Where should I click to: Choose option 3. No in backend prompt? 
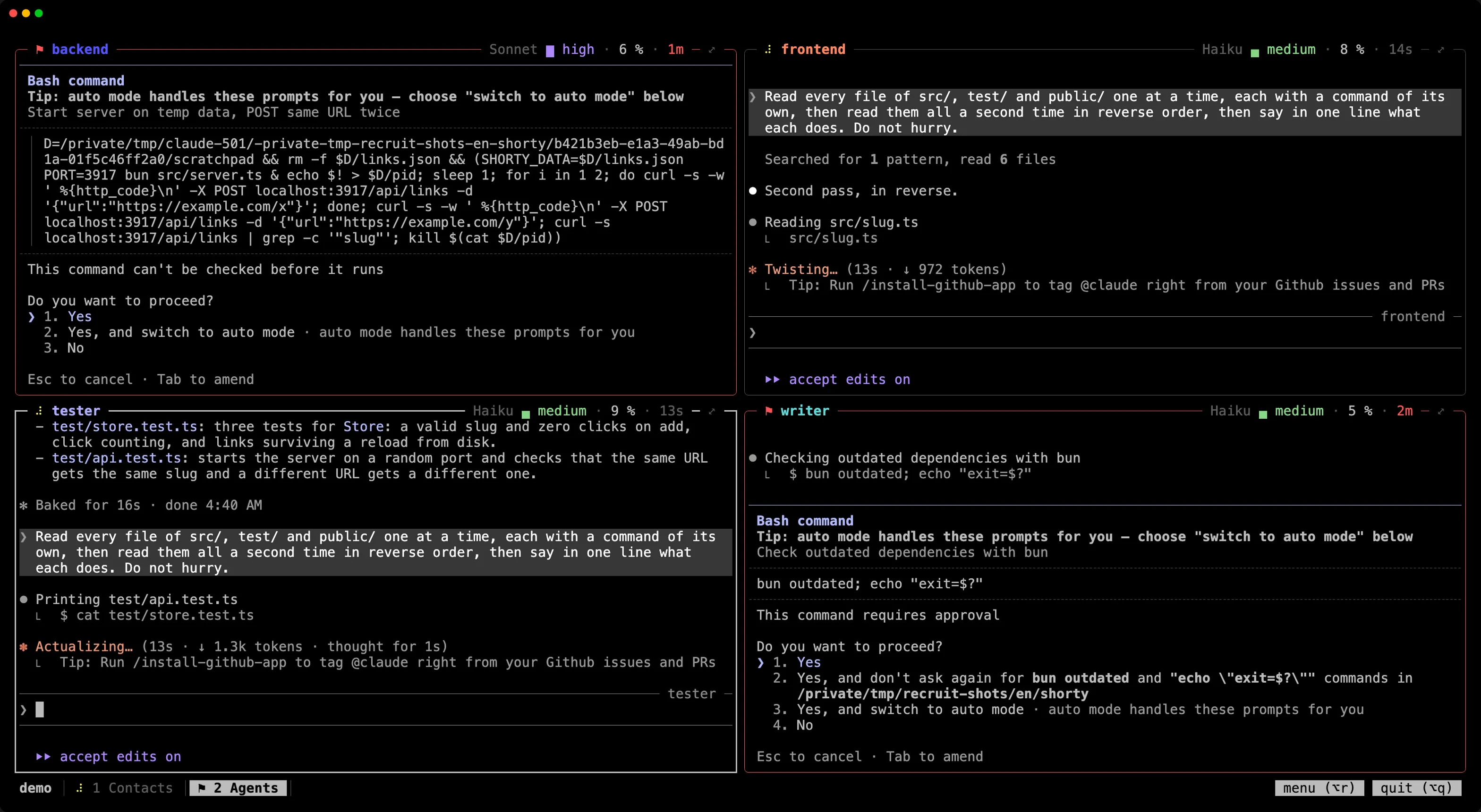64,347
